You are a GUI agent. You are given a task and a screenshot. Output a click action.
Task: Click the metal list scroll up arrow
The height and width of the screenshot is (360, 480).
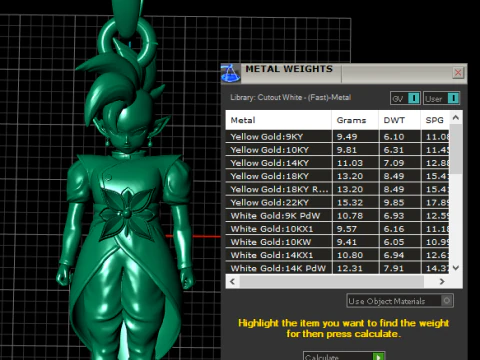coord(456,118)
